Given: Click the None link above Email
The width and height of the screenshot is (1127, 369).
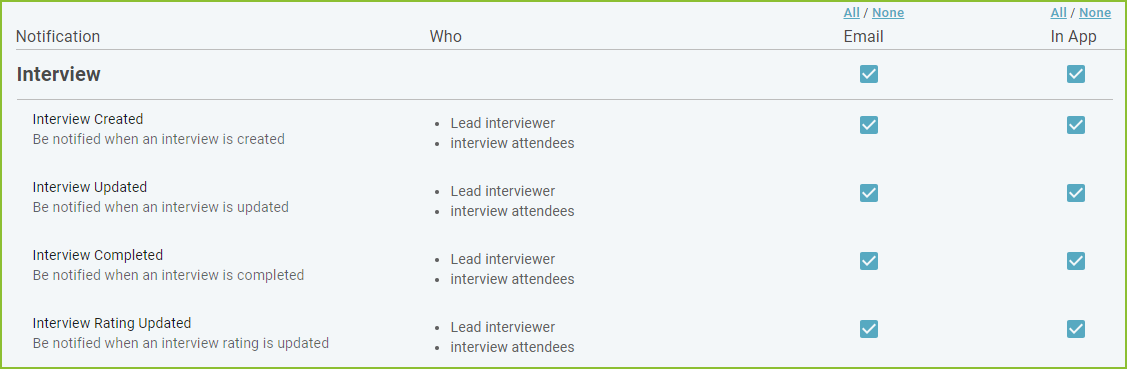Looking at the screenshot, I should point(888,13).
